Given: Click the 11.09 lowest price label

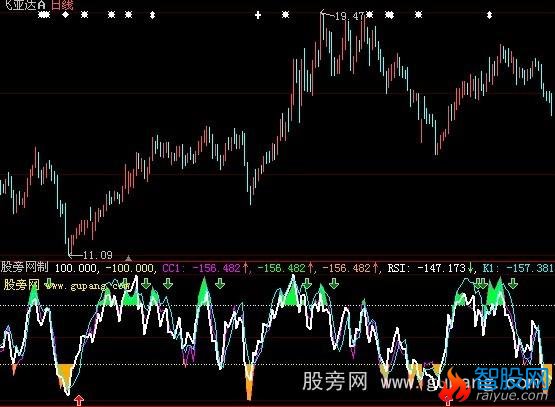Looking at the screenshot, I should (x=98, y=255).
